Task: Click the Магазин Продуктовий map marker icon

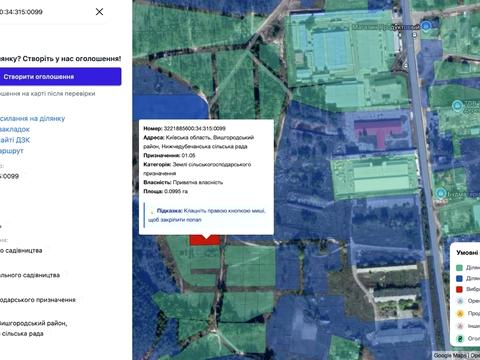Action: (426, 26)
